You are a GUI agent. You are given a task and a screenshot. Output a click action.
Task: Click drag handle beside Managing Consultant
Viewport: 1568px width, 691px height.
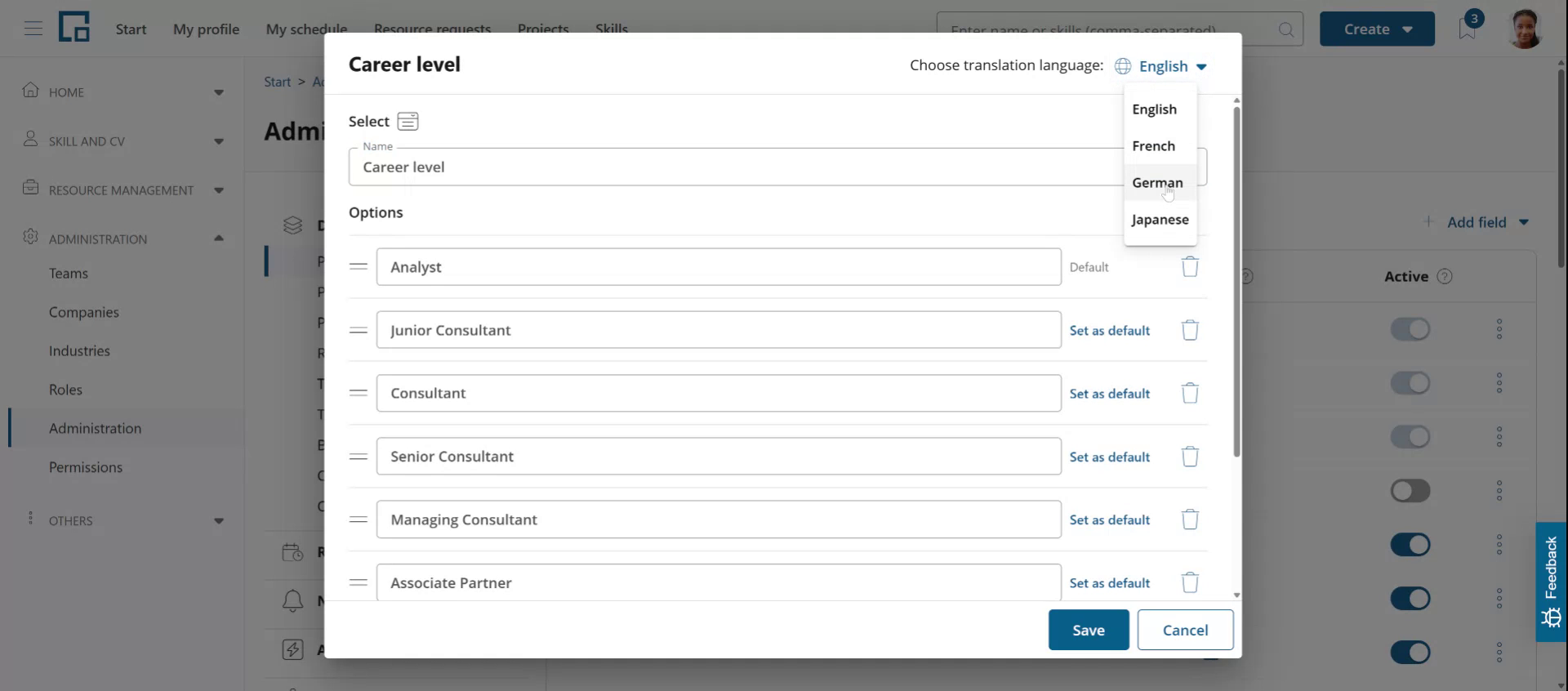(x=358, y=519)
